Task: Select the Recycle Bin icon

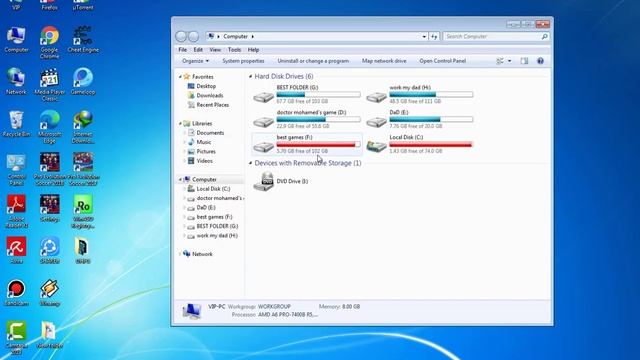Action: 16,124
